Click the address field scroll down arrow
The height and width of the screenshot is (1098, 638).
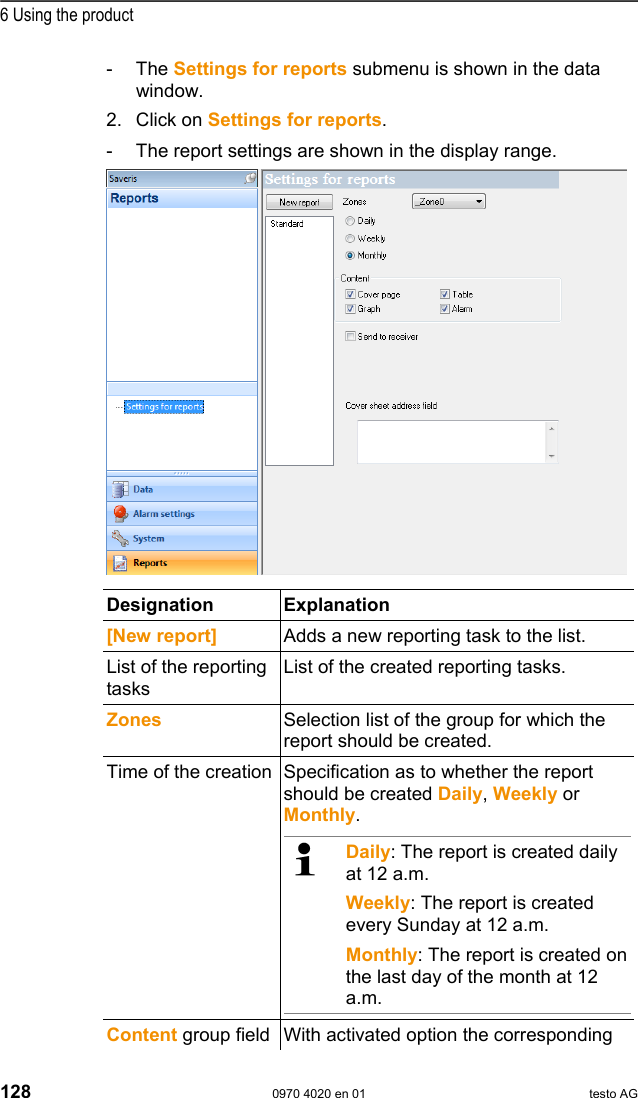552,457
